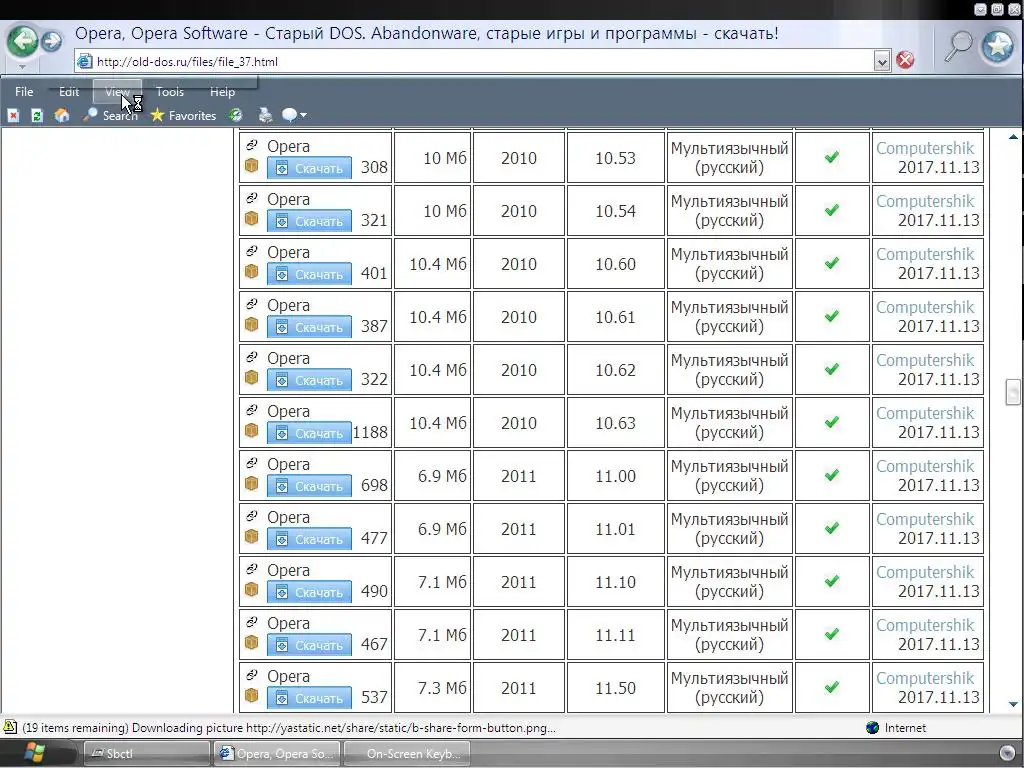Viewport: 1024px width, 768px height.
Task: Click the package box icon in the 11.01 row
Action: (251, 536)
